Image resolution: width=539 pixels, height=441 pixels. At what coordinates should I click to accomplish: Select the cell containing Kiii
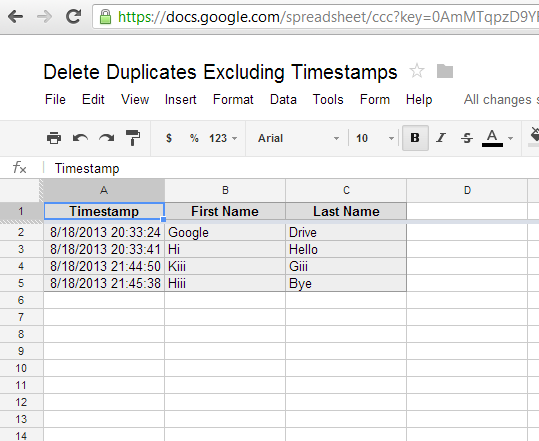[x=225, y=266]
